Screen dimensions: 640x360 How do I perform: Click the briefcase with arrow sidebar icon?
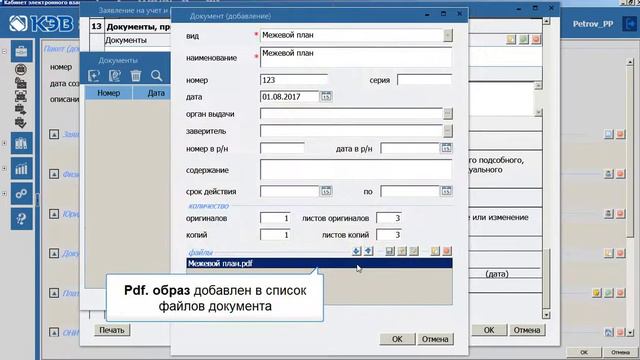pyautogui.click(x=21, y=109)
